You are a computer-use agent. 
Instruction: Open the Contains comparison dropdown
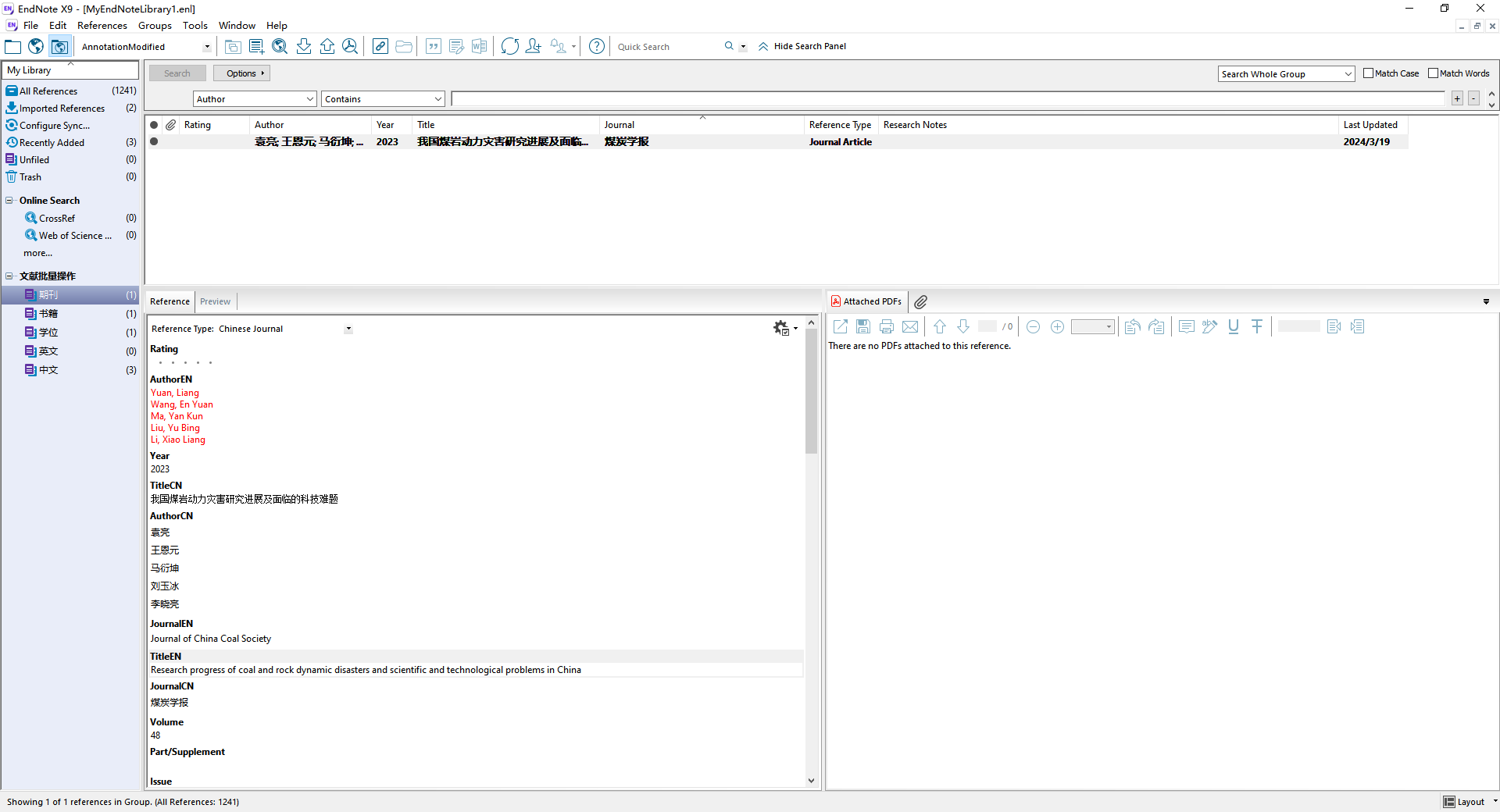pyautogui.click(x=438, y=99)
